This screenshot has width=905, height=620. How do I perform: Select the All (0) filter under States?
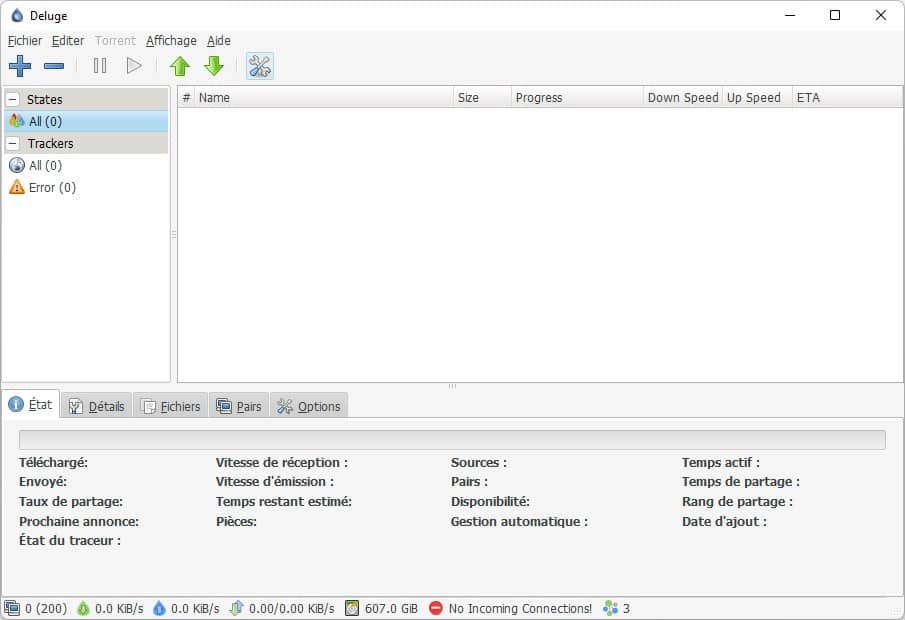pos(87,121)
